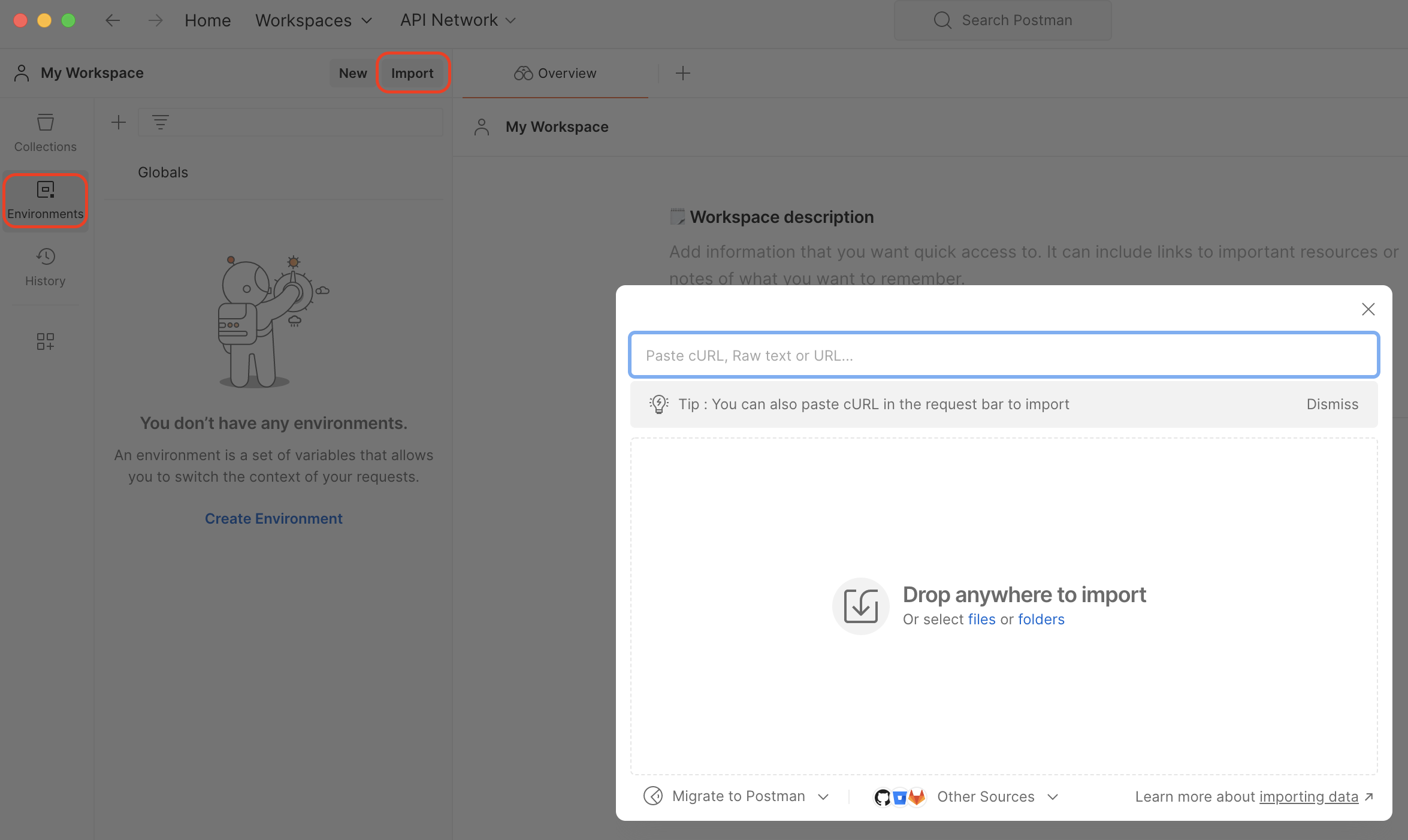
Task: Select the Overview tab
Action: [554, 72]
